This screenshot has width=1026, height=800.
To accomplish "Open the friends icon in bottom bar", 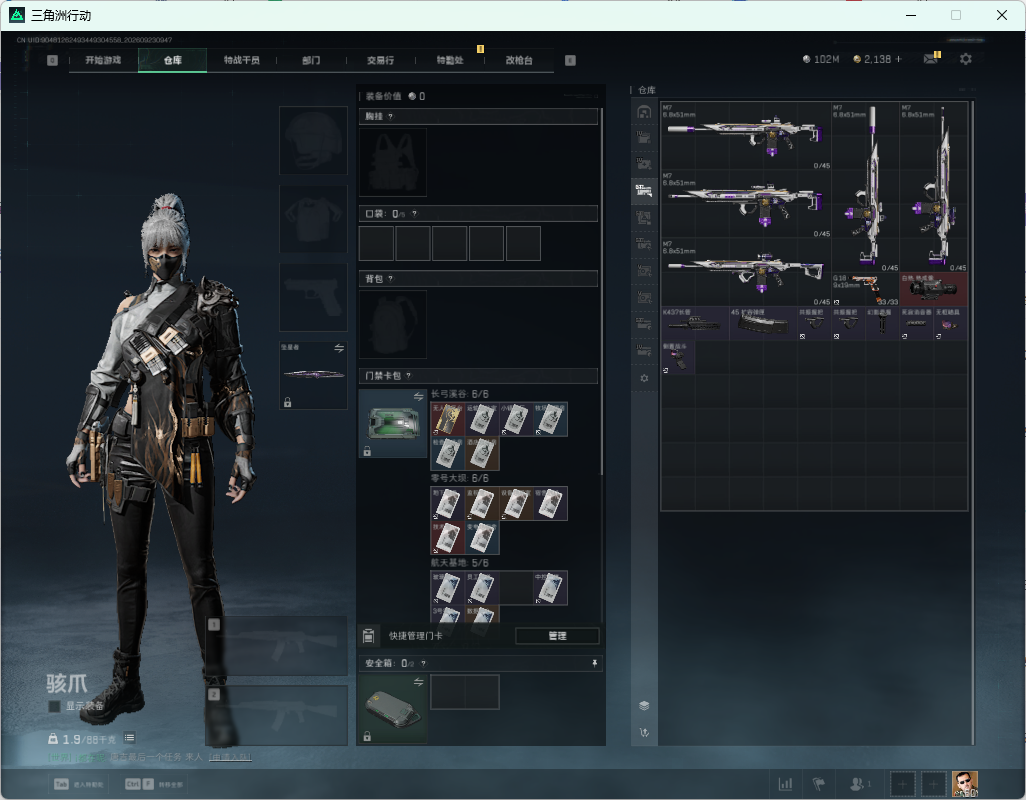I will [x=859, y=784].
